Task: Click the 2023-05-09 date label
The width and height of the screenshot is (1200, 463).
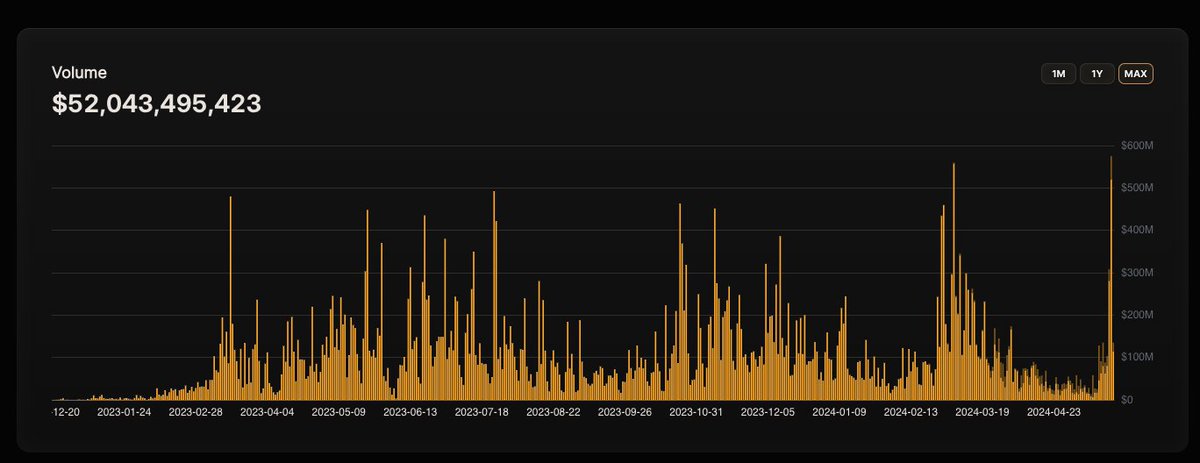Action: point(339,411)
